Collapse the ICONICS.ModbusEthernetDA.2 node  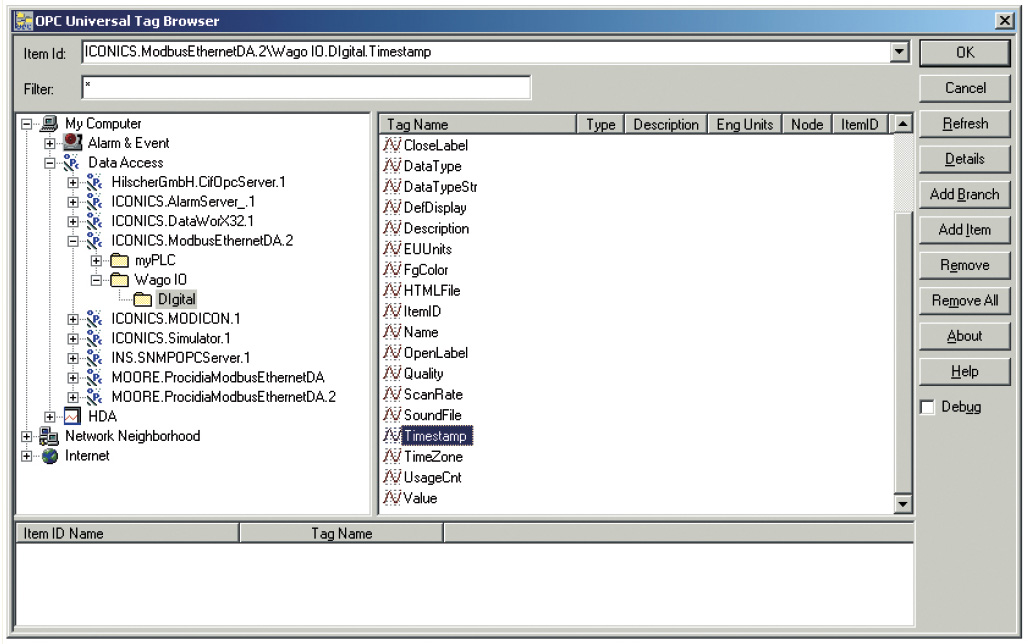[73, 241]
